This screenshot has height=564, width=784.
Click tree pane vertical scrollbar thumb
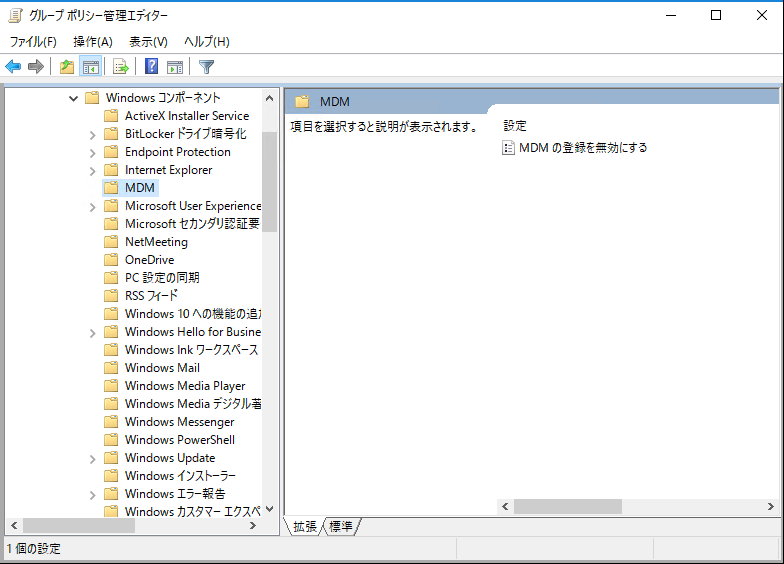click(x=270, y=182)
